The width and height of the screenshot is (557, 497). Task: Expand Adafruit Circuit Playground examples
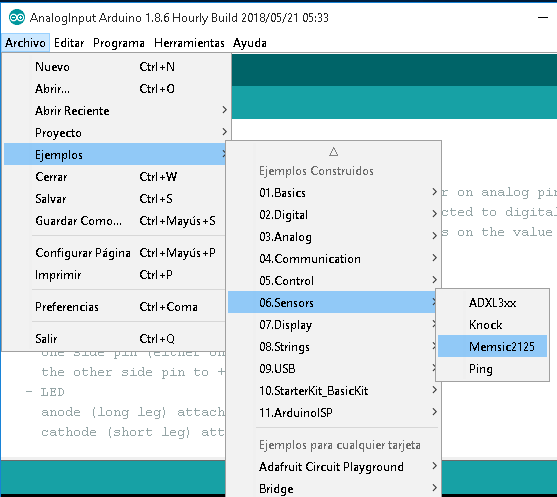point(333,467)
